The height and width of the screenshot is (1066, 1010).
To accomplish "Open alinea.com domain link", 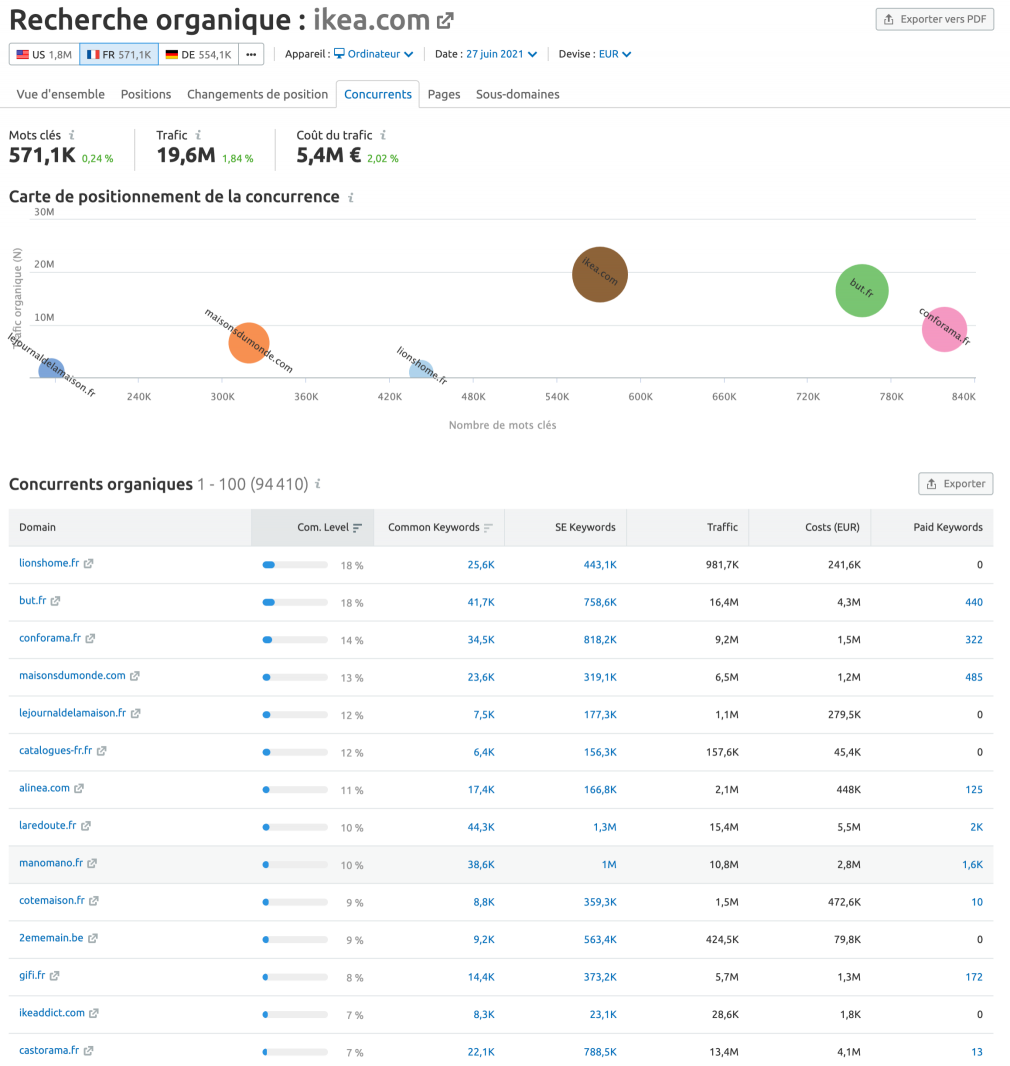I will click(x=44, y=788).
